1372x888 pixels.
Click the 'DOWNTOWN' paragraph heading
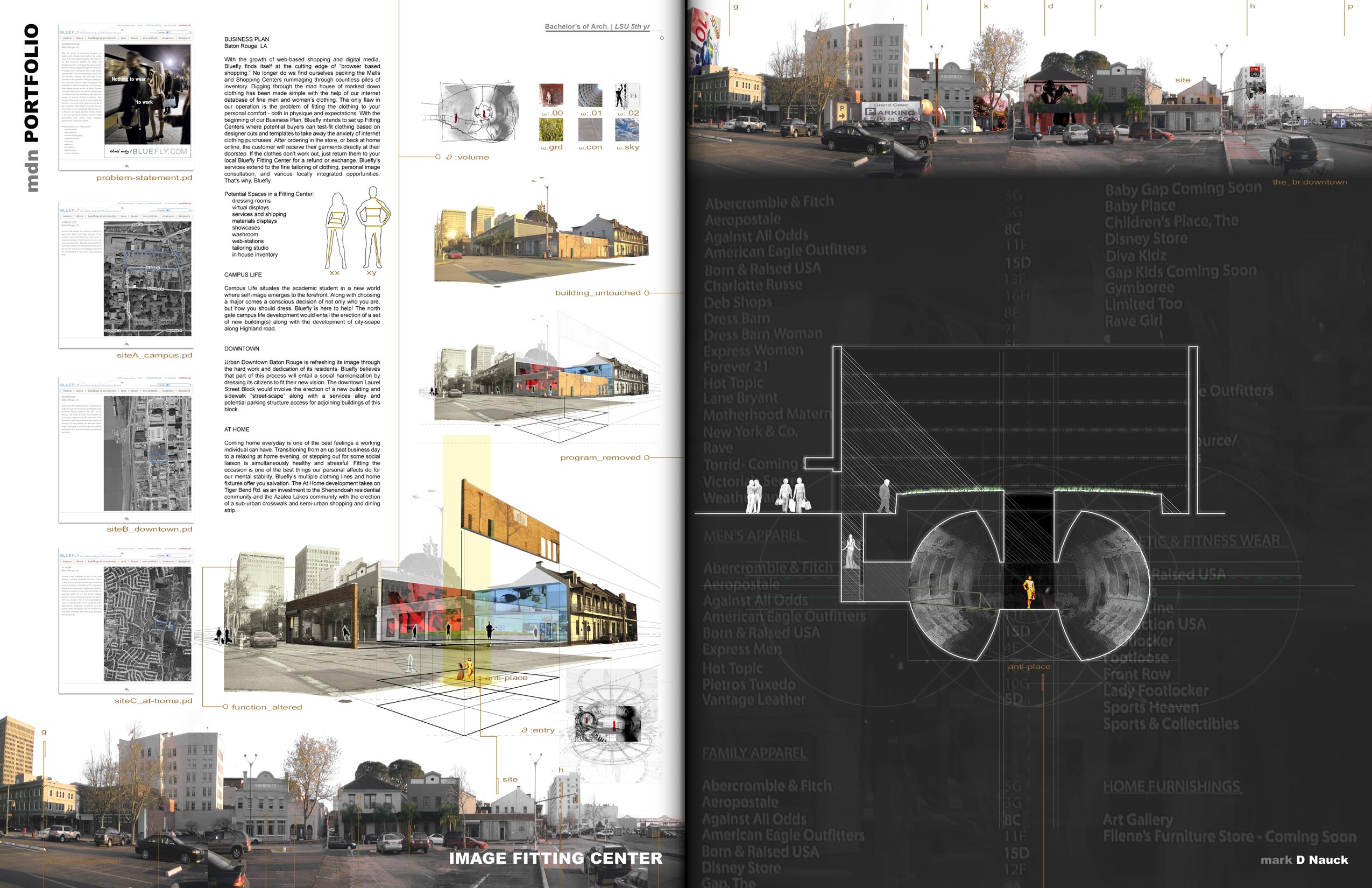point(242,349)
